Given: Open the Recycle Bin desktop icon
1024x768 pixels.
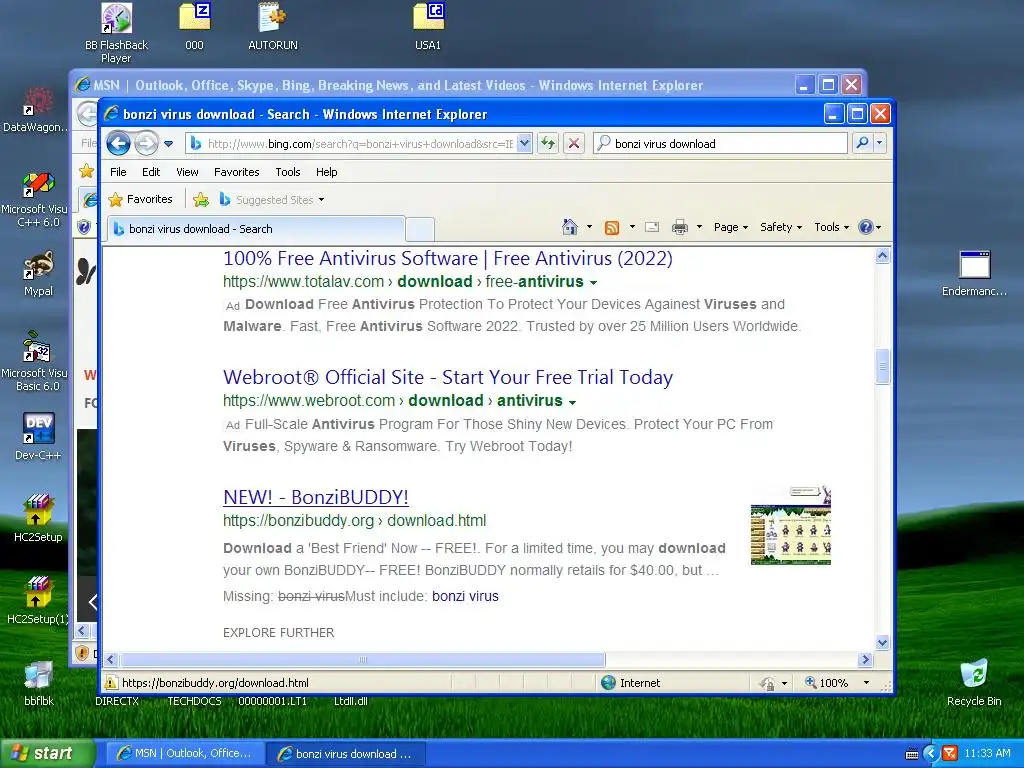Looking at the screenshot, I should (974, 683).
